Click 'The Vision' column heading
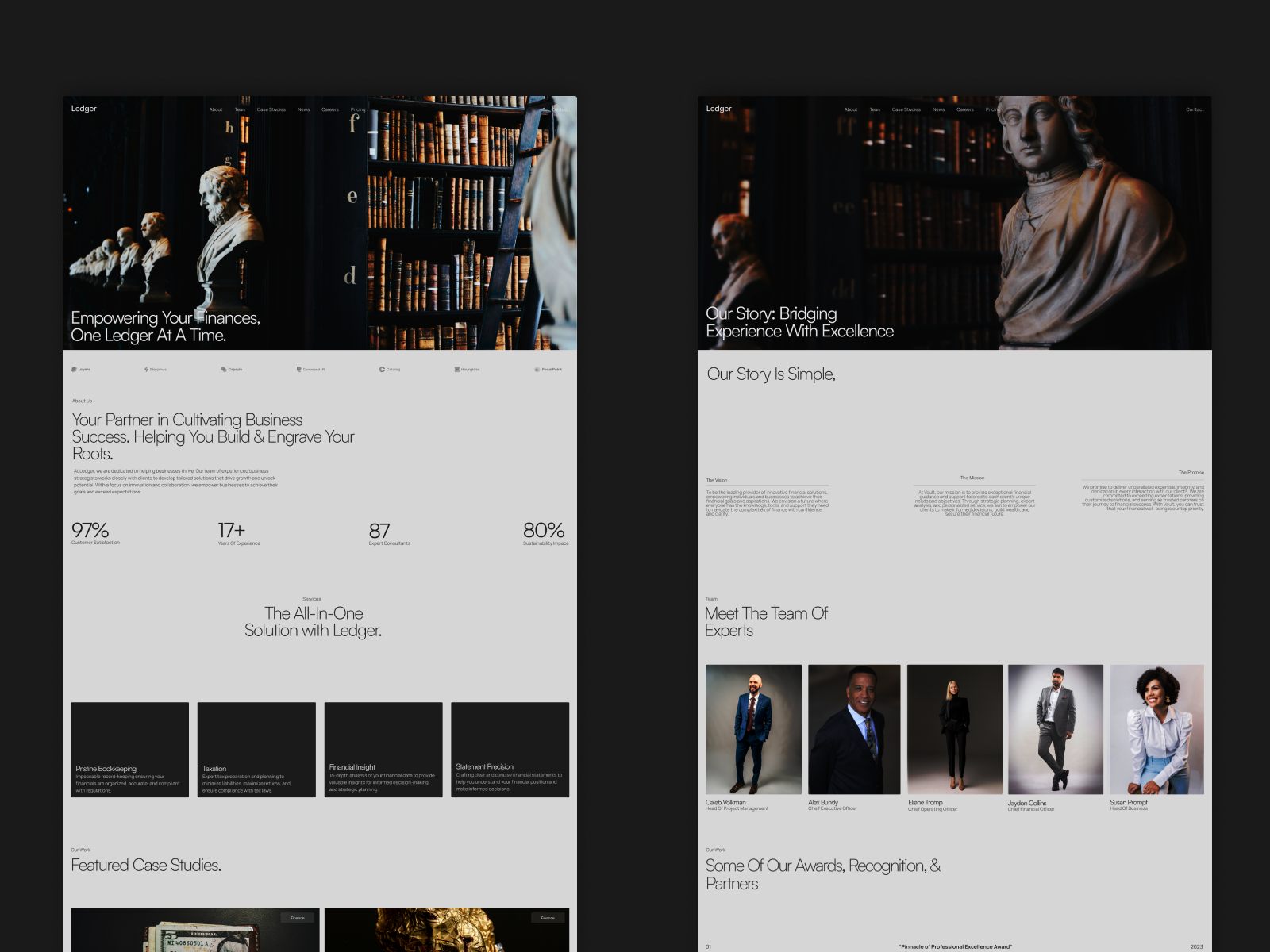1270x952 pixels. click(716, 480)
